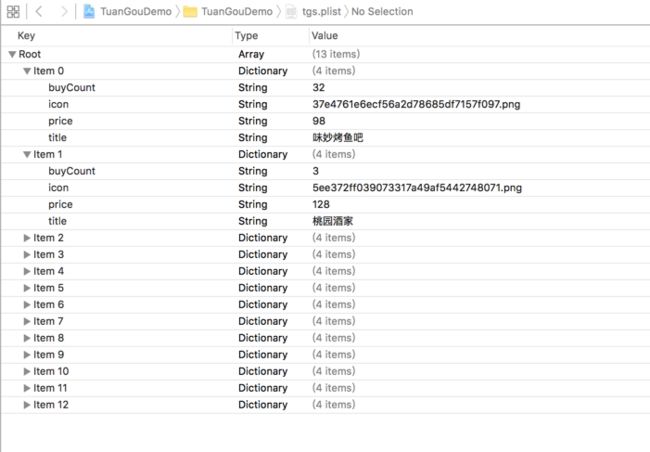The image size is (650, 452).
Task: Expand Item 10 dictionary
Action: (x=27, y=371)
